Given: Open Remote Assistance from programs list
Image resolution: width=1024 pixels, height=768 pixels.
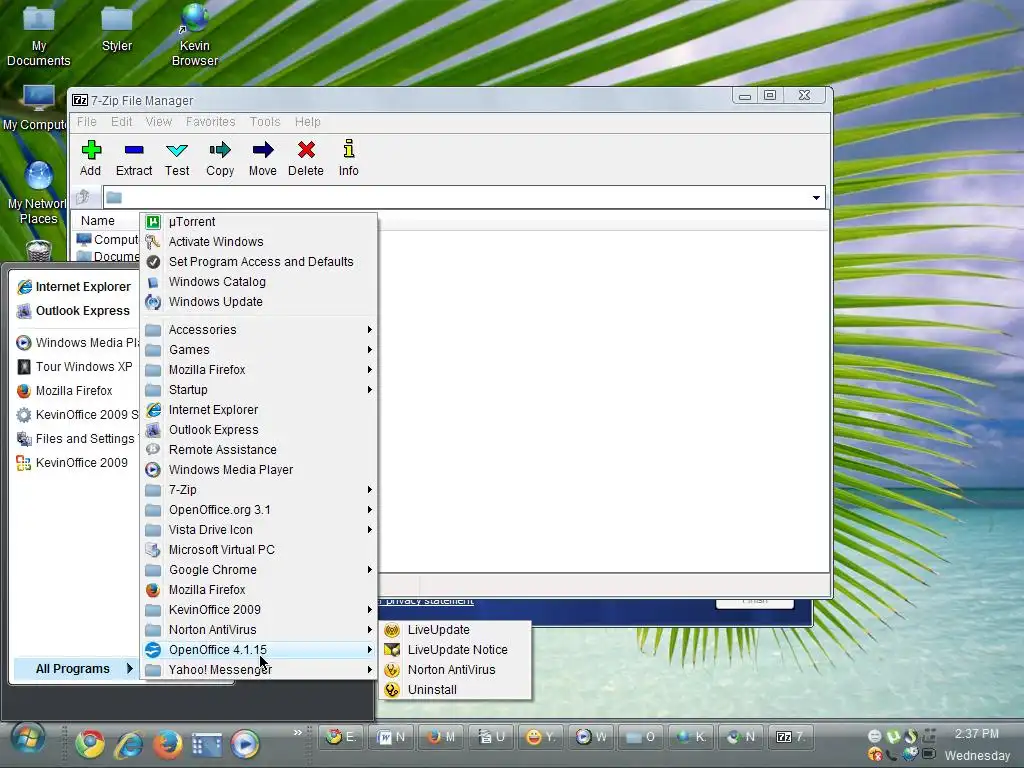Looking at the screenshot, I should pos(260,450).
